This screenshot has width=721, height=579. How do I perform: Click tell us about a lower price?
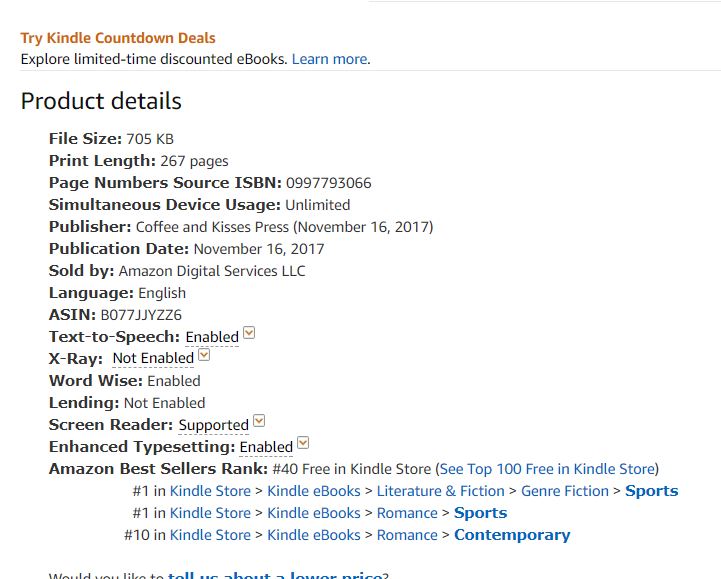point(275,575)
